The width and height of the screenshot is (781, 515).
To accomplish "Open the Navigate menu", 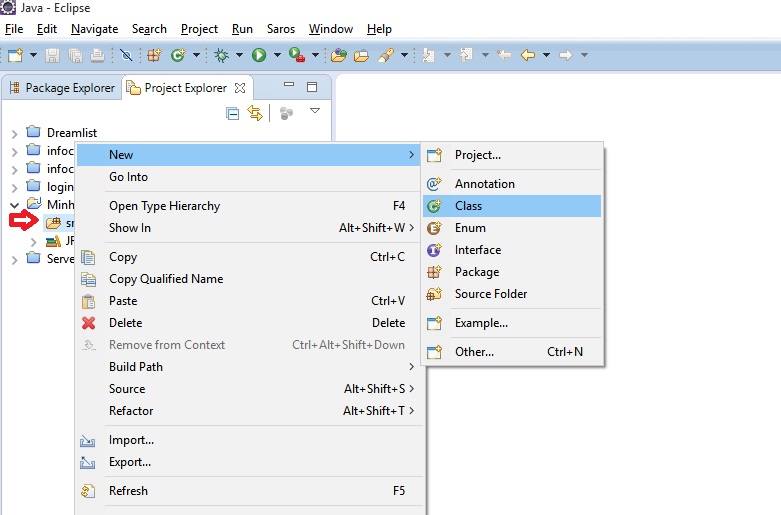I will tap(95, 29).
